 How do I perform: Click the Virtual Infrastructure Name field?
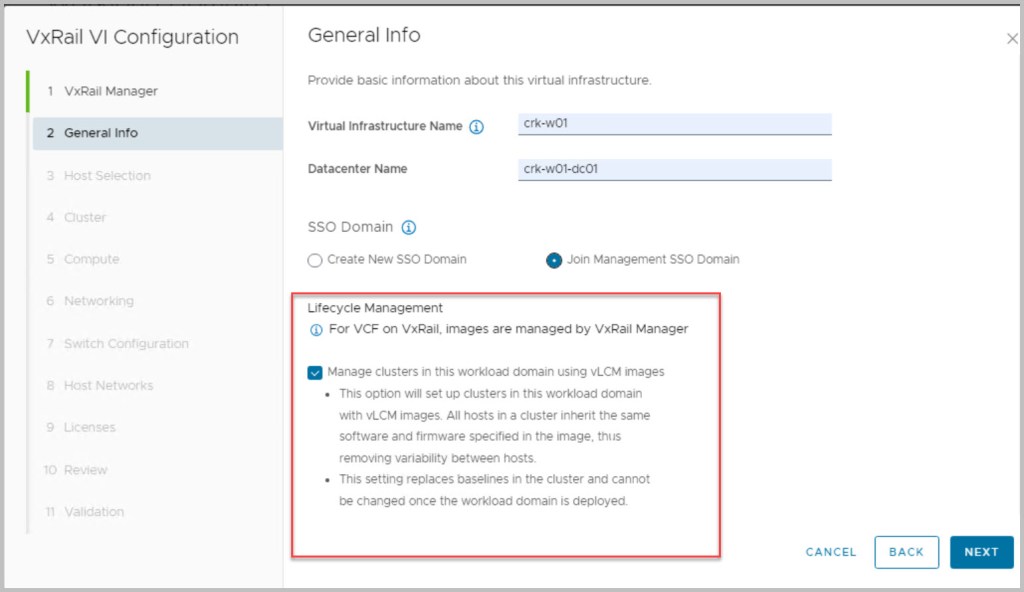pyautogui.click(x=675, y=124)
